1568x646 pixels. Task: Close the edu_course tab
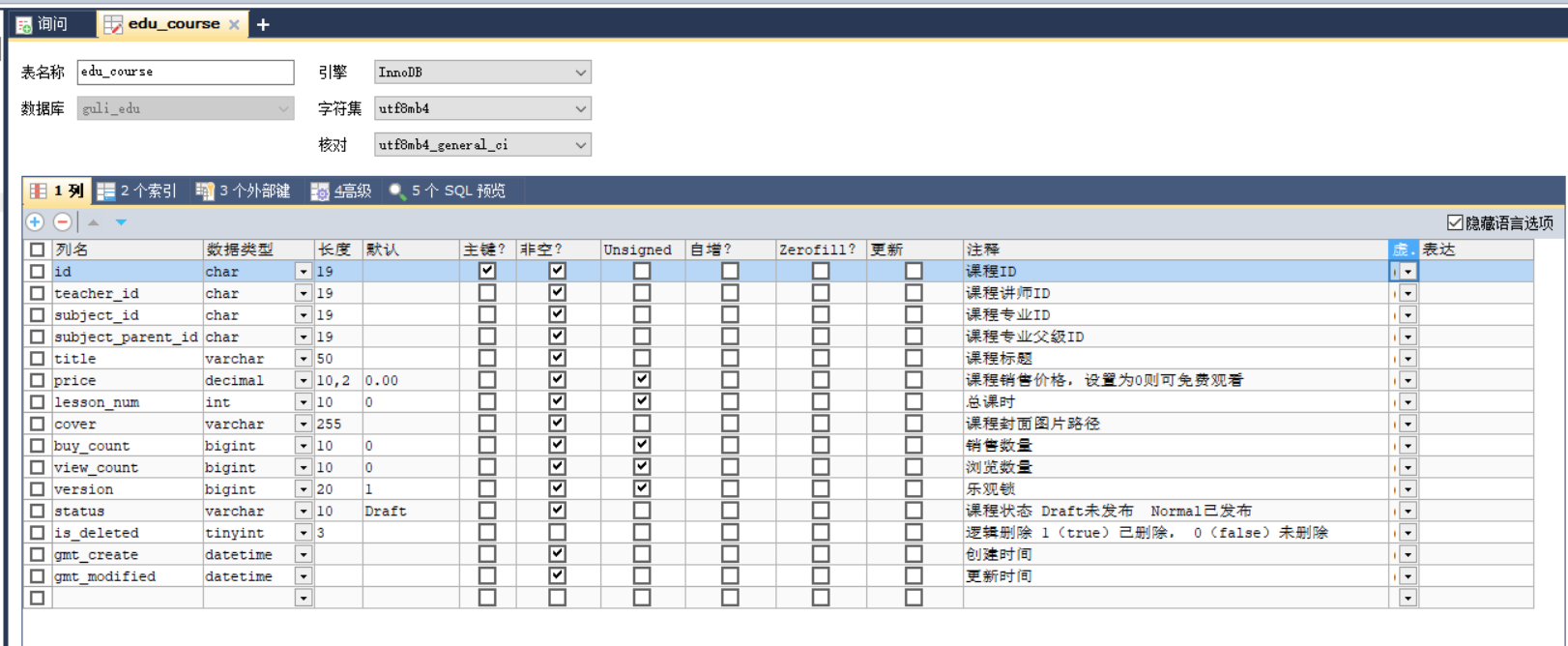(x=234, y=24)
